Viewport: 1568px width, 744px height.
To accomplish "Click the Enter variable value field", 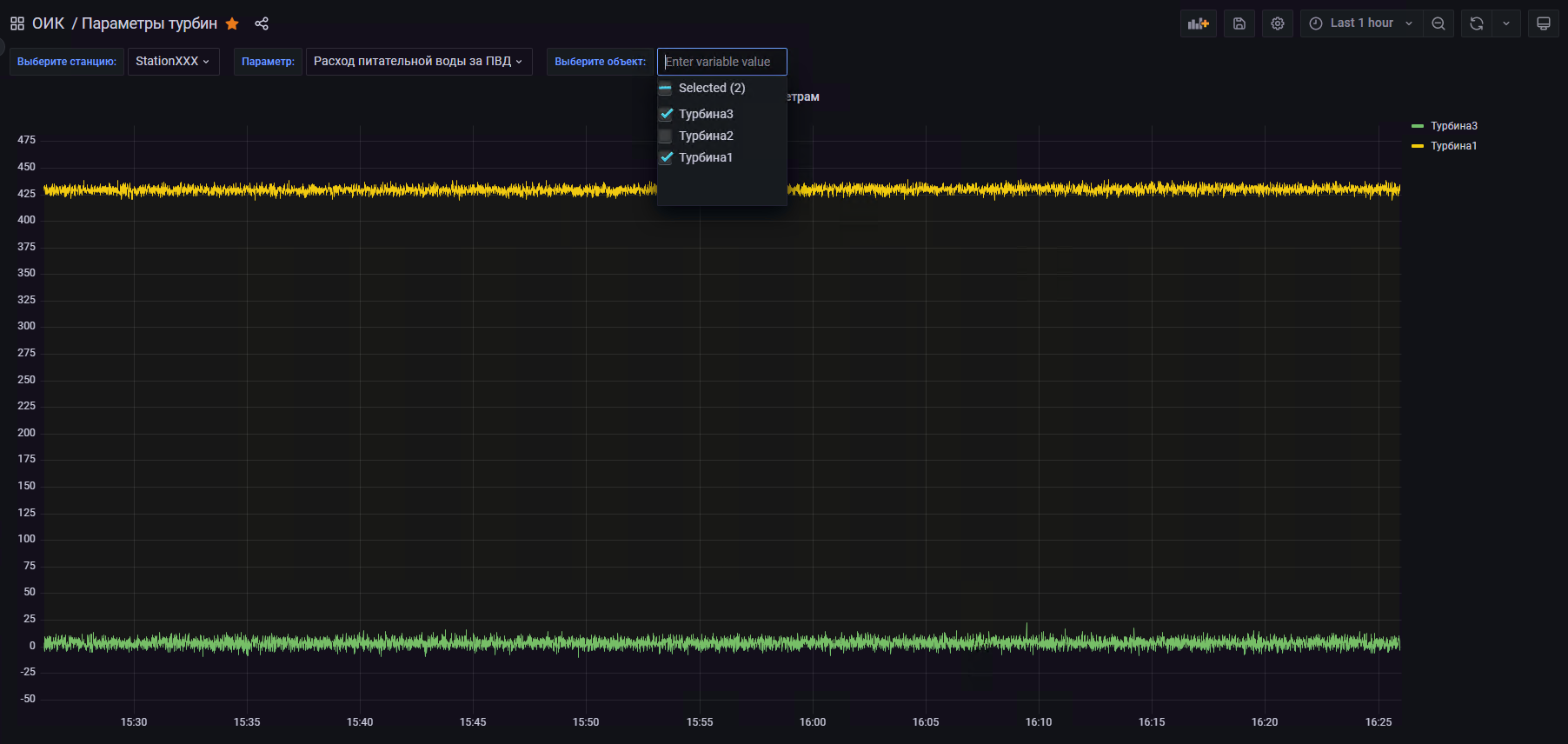I will pyautogui.click(x=721, y=62).
